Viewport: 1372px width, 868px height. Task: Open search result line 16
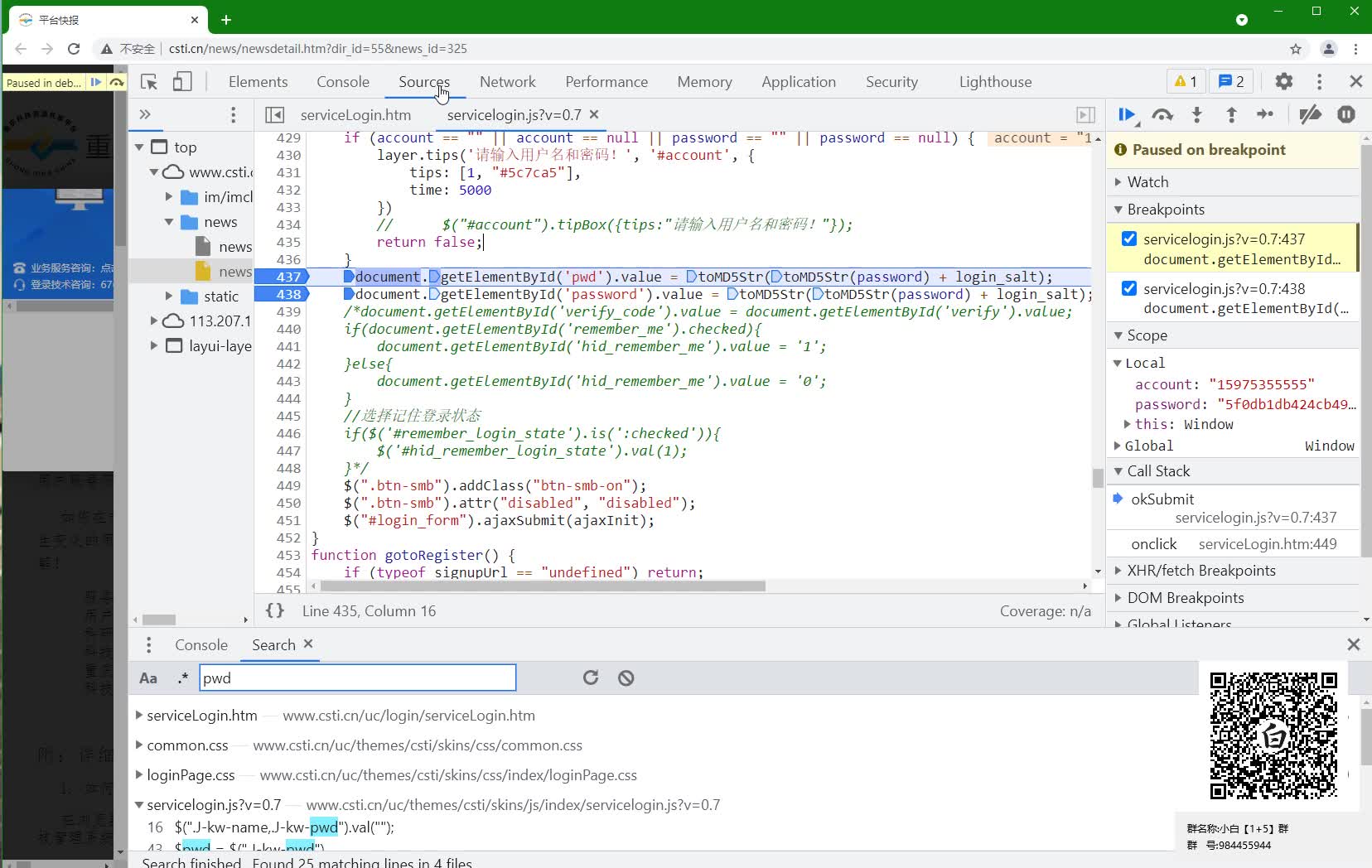[x=284, y=827]
